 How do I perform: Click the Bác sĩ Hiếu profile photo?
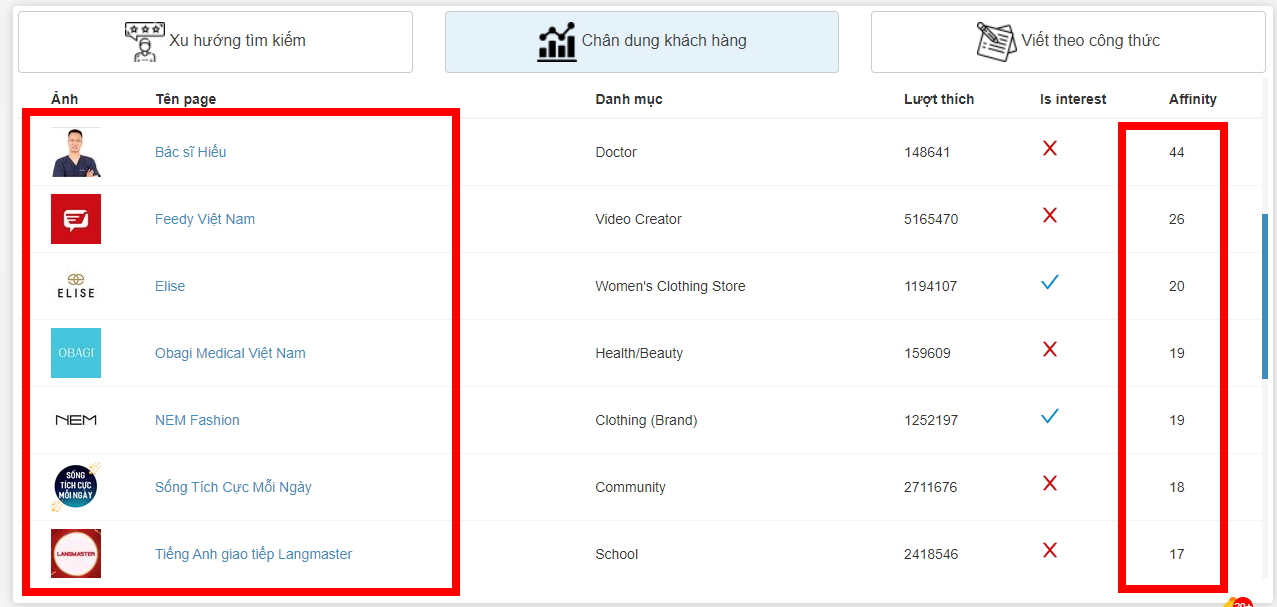click(x=76, y=152)
